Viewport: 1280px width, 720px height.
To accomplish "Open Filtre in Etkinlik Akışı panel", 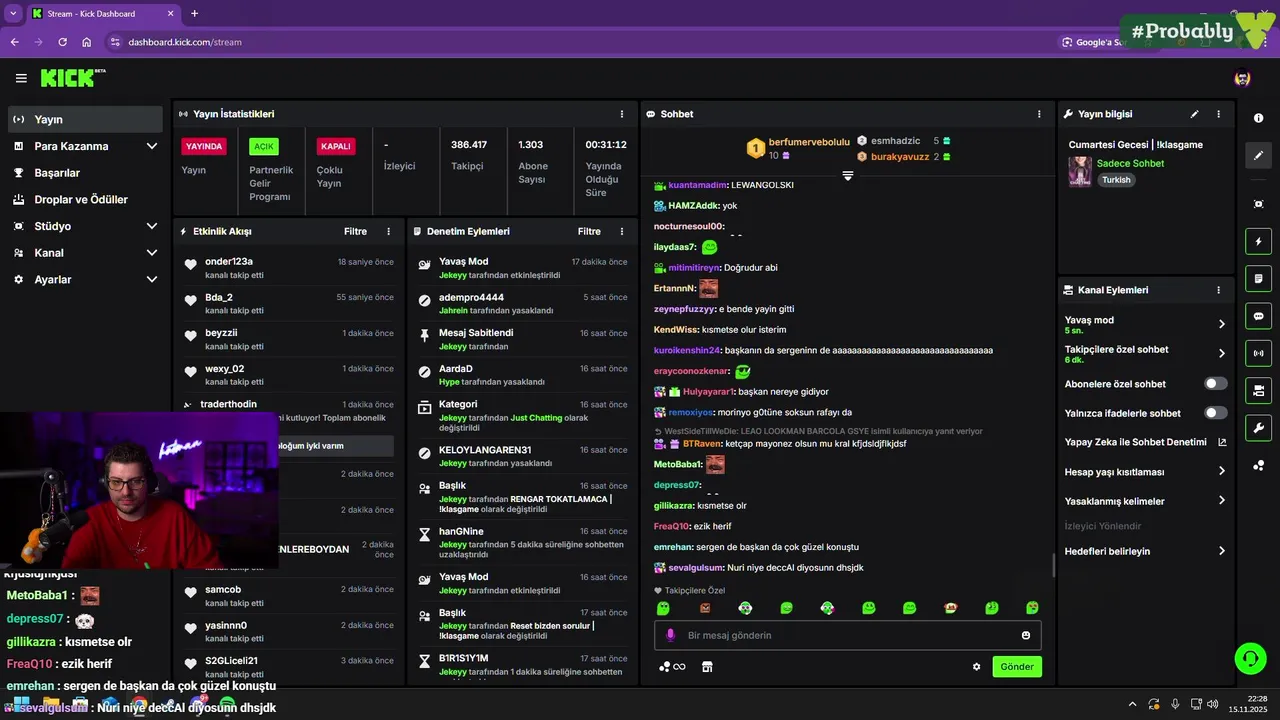I will (355, 231).
